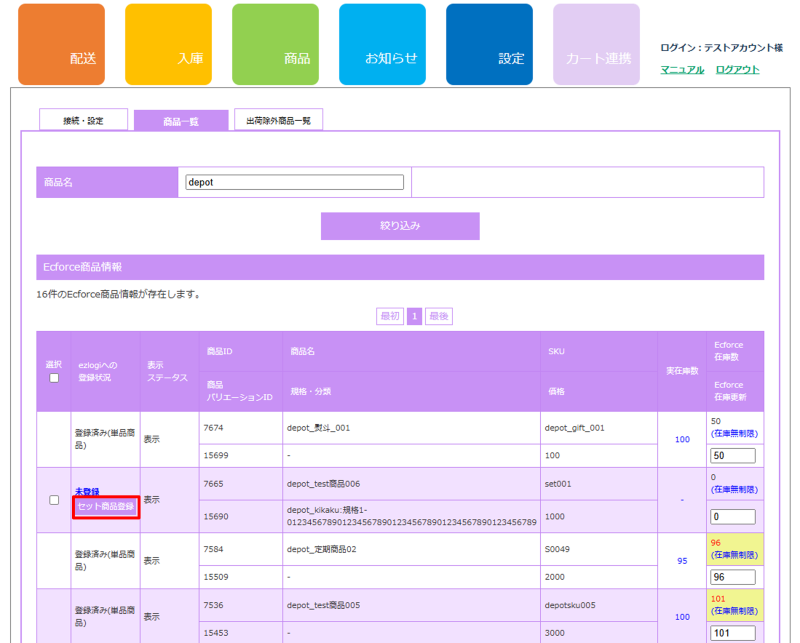Open the orange 配送 navigation tile
The height and width of the screenshot is (643, 800).
pos(61,45)
